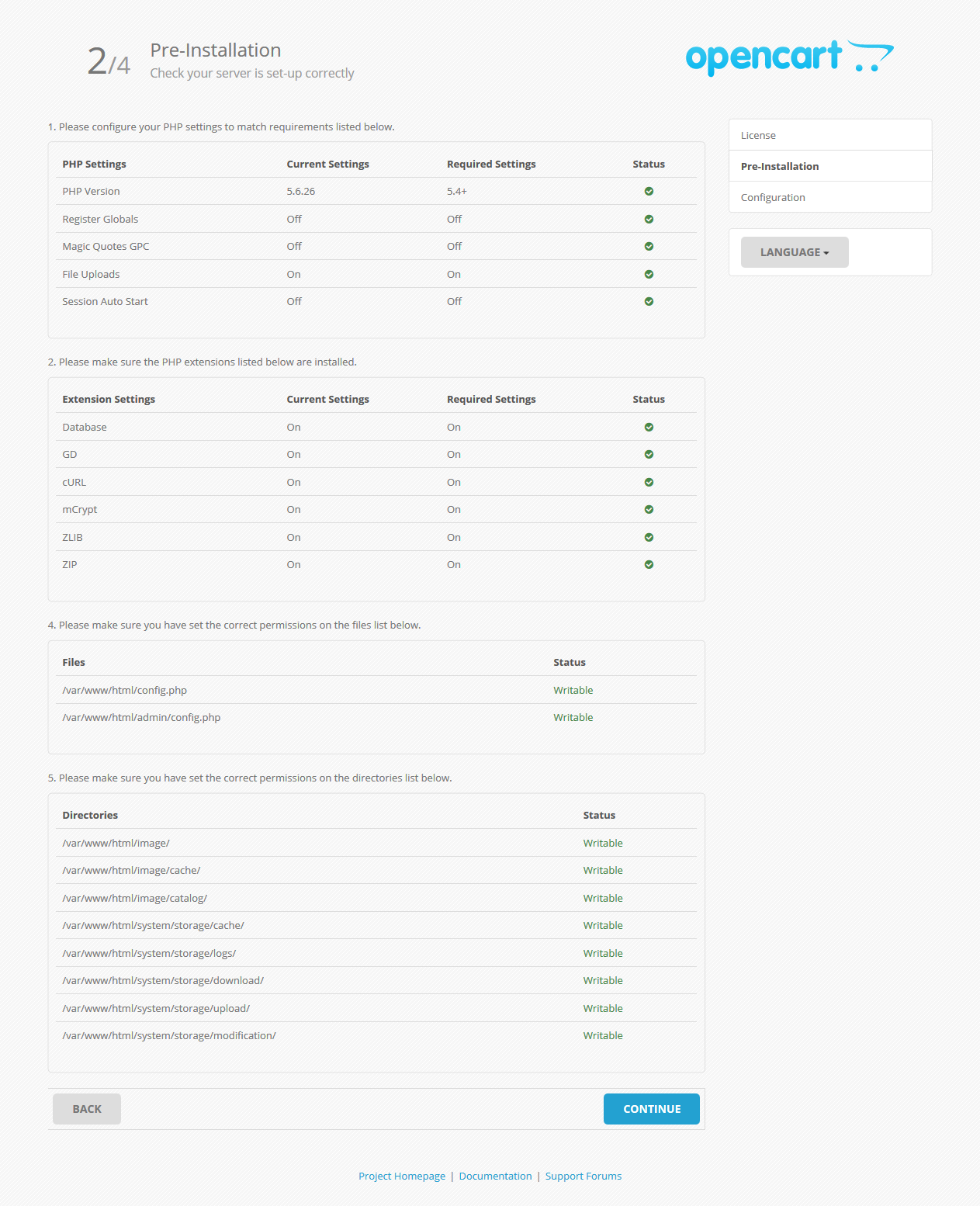Image resolution: width=980 pixels, height=1206 pixels.
Task: Click Database extension row label
Action: point(85,428)
